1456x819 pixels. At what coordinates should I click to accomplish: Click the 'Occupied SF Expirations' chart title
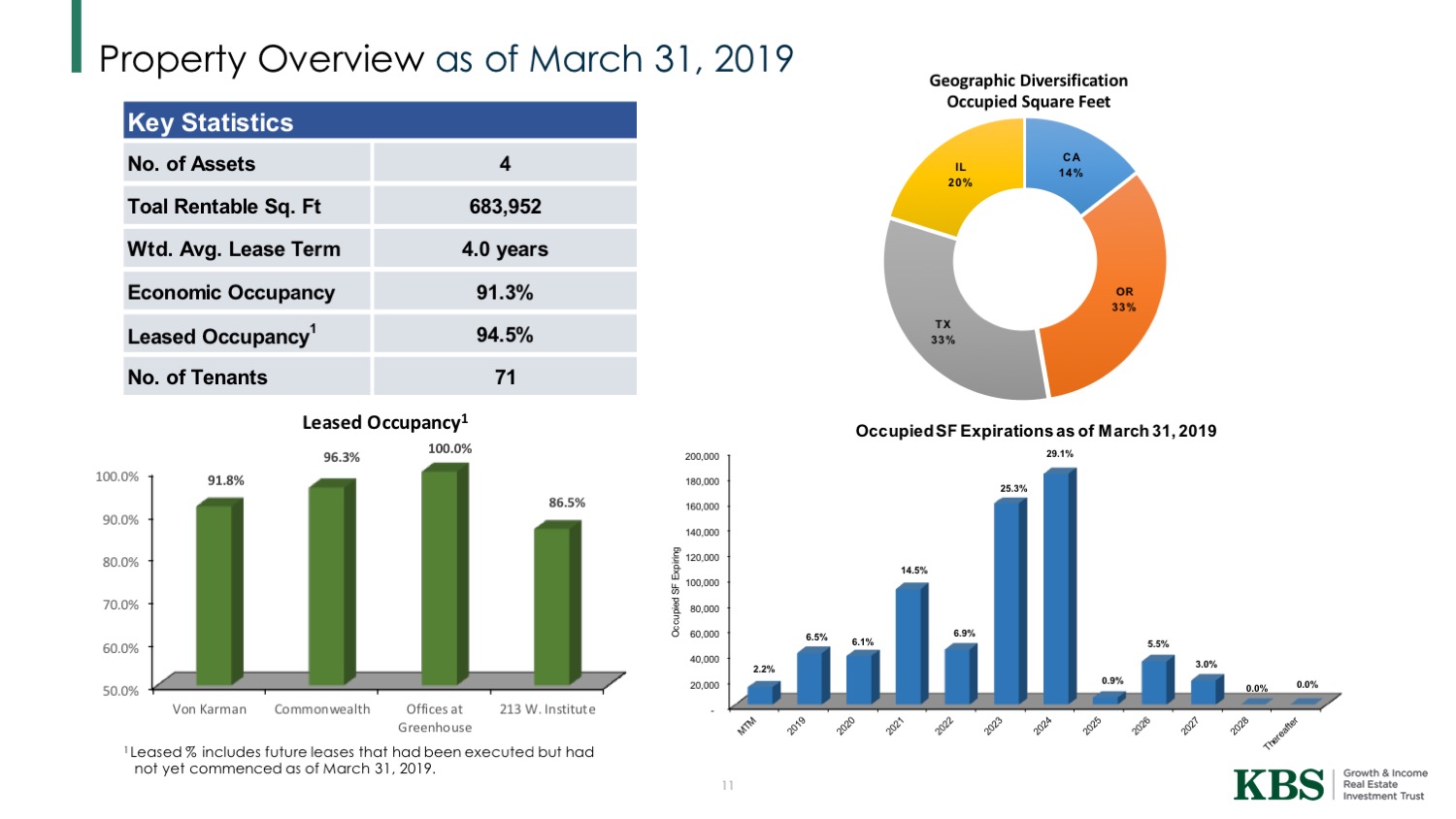pyautogui.click(x=1036, y=431)
